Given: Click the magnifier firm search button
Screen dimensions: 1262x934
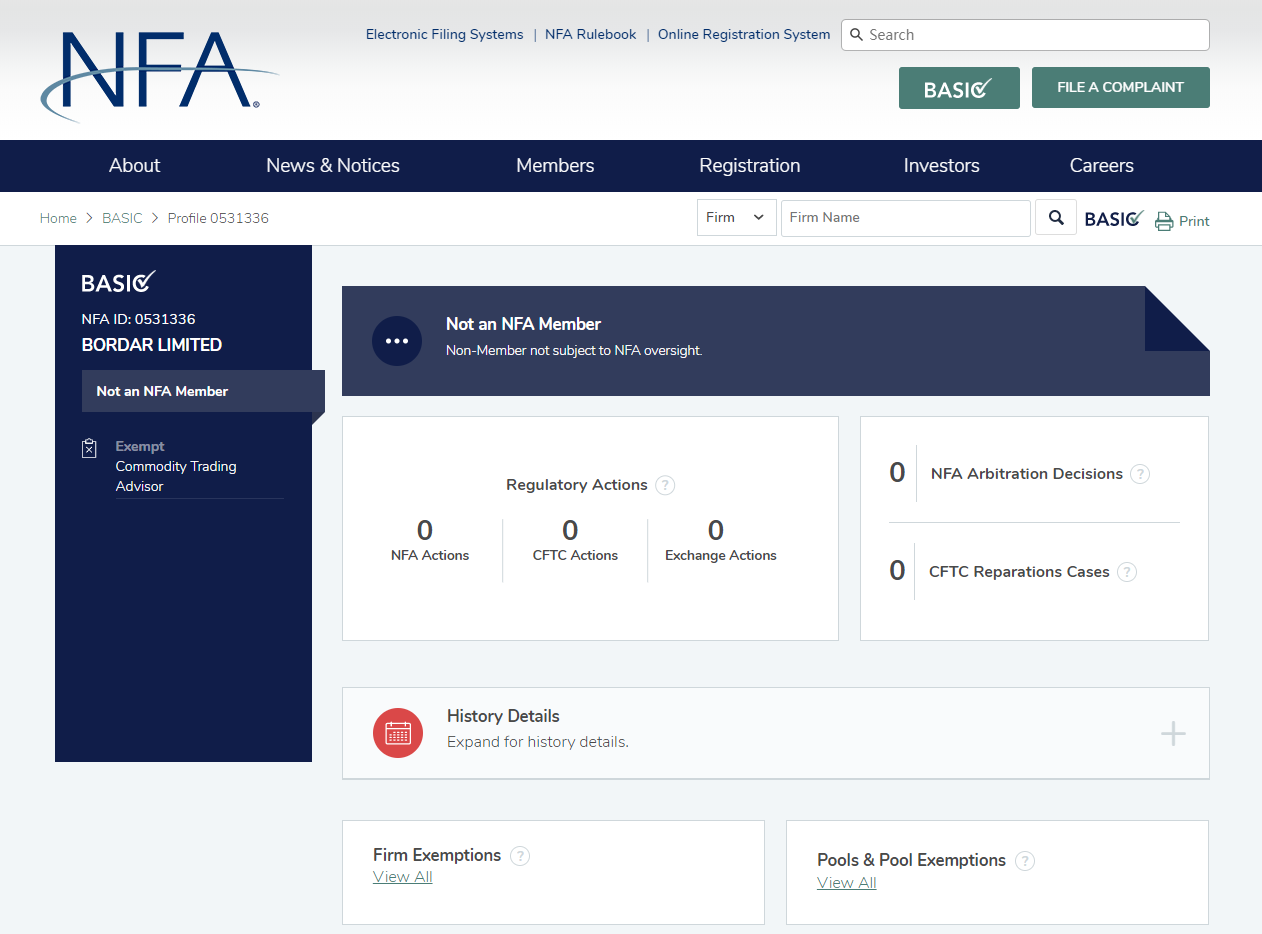Looking at the screenshot, I should [x=1055, y=217].
